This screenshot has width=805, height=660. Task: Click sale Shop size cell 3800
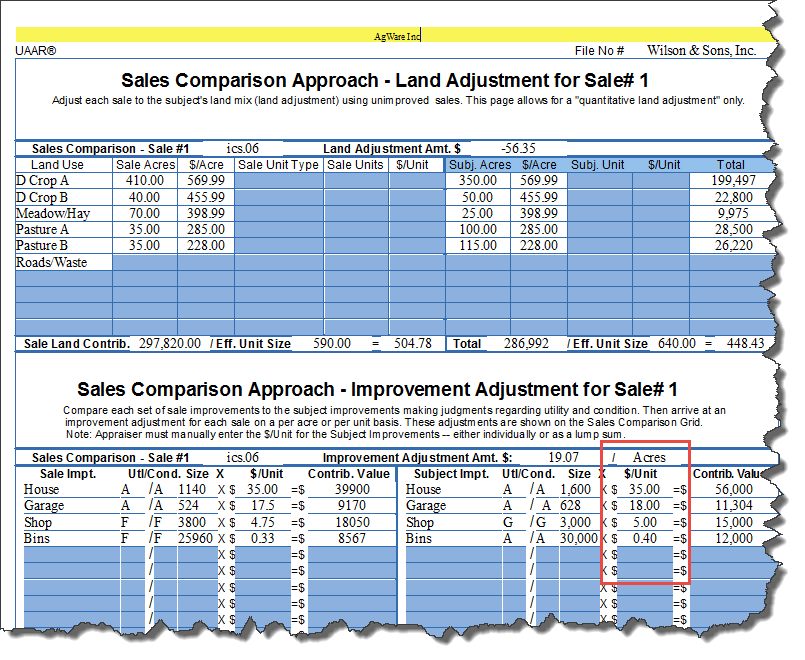191,522
